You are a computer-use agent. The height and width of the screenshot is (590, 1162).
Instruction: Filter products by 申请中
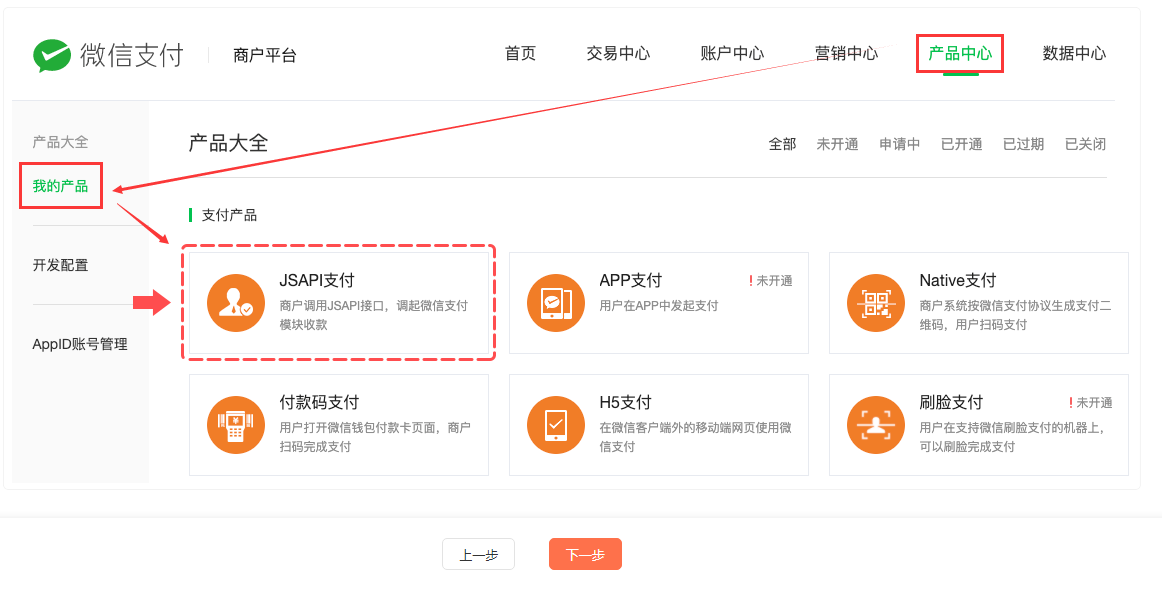900,144
